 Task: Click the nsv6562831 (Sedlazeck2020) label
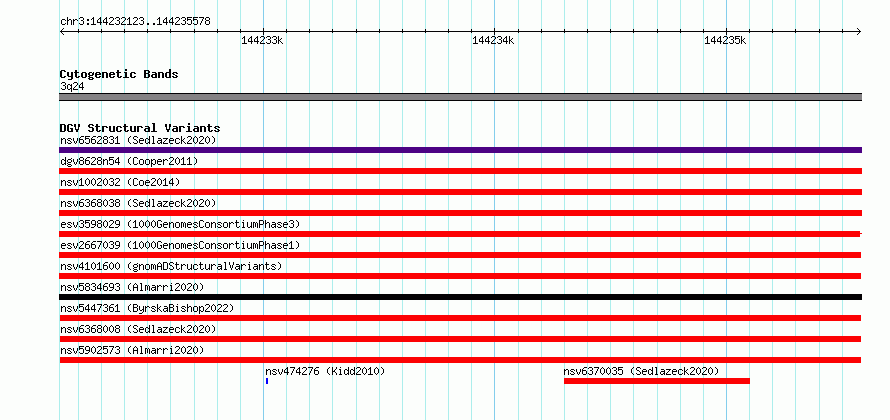click(138, 140)
